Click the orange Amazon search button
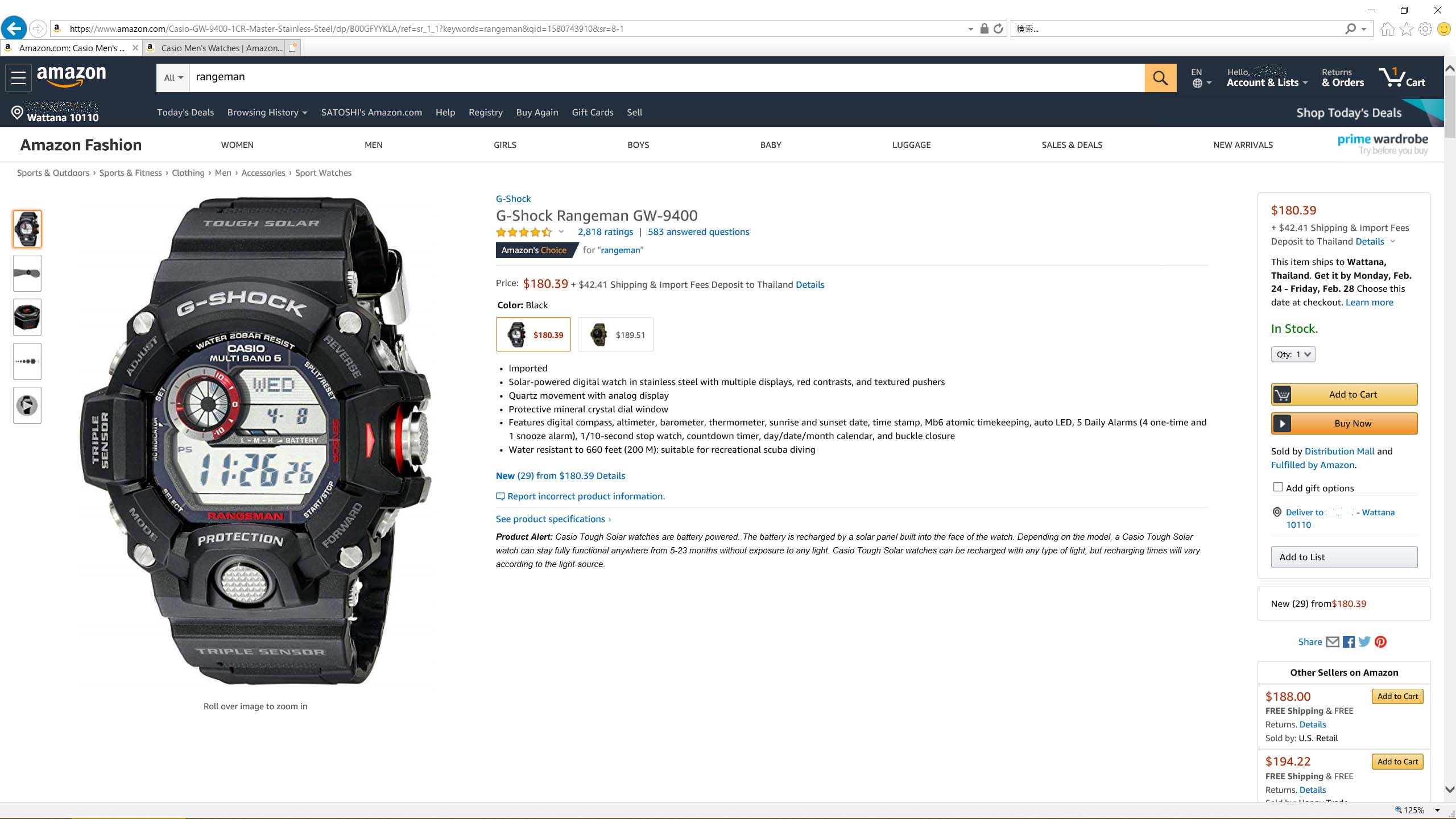Image resolution: width=1456 pixels, height=819 pixels. (1160, 78)
